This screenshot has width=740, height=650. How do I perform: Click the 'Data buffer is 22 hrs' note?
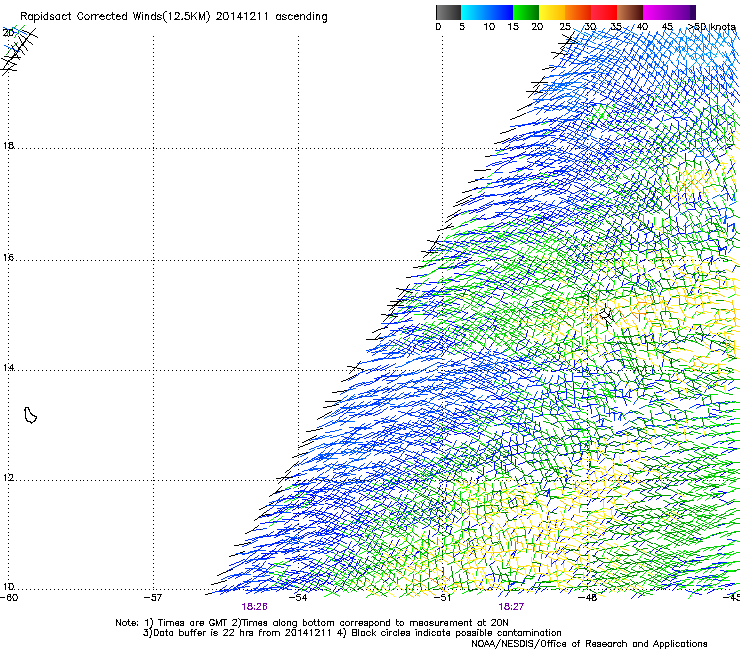(238, 633)
